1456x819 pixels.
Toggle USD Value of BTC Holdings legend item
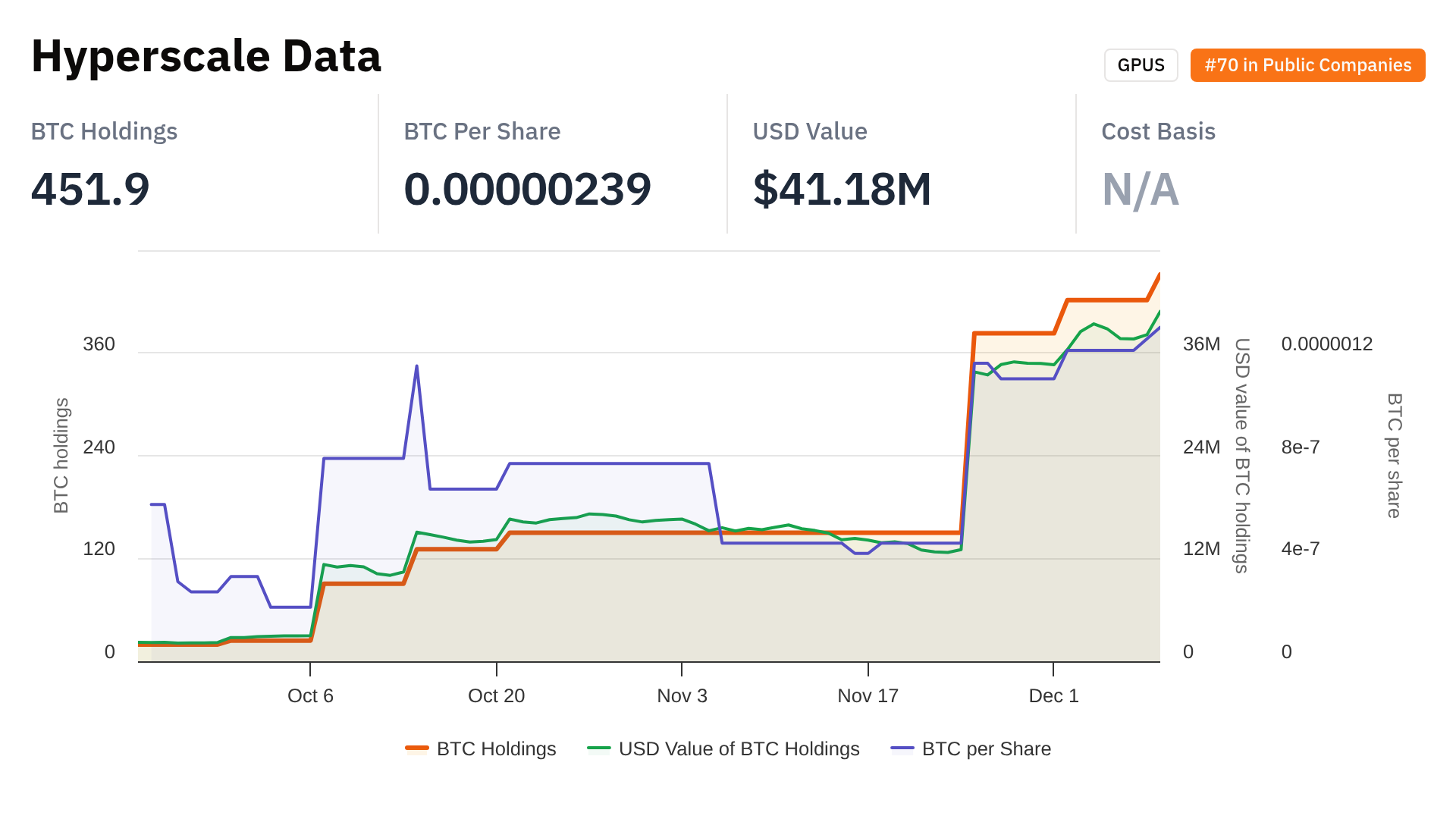(x=739, y=749)
